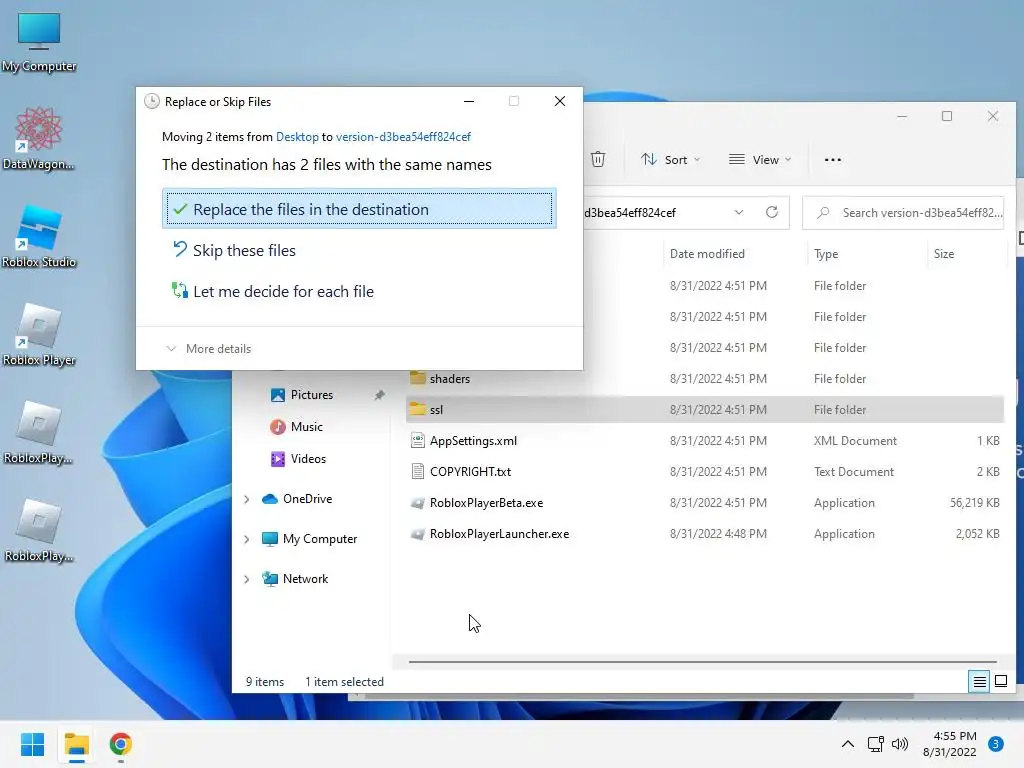Open Google Chrome from taskbar

pos(120,744)
